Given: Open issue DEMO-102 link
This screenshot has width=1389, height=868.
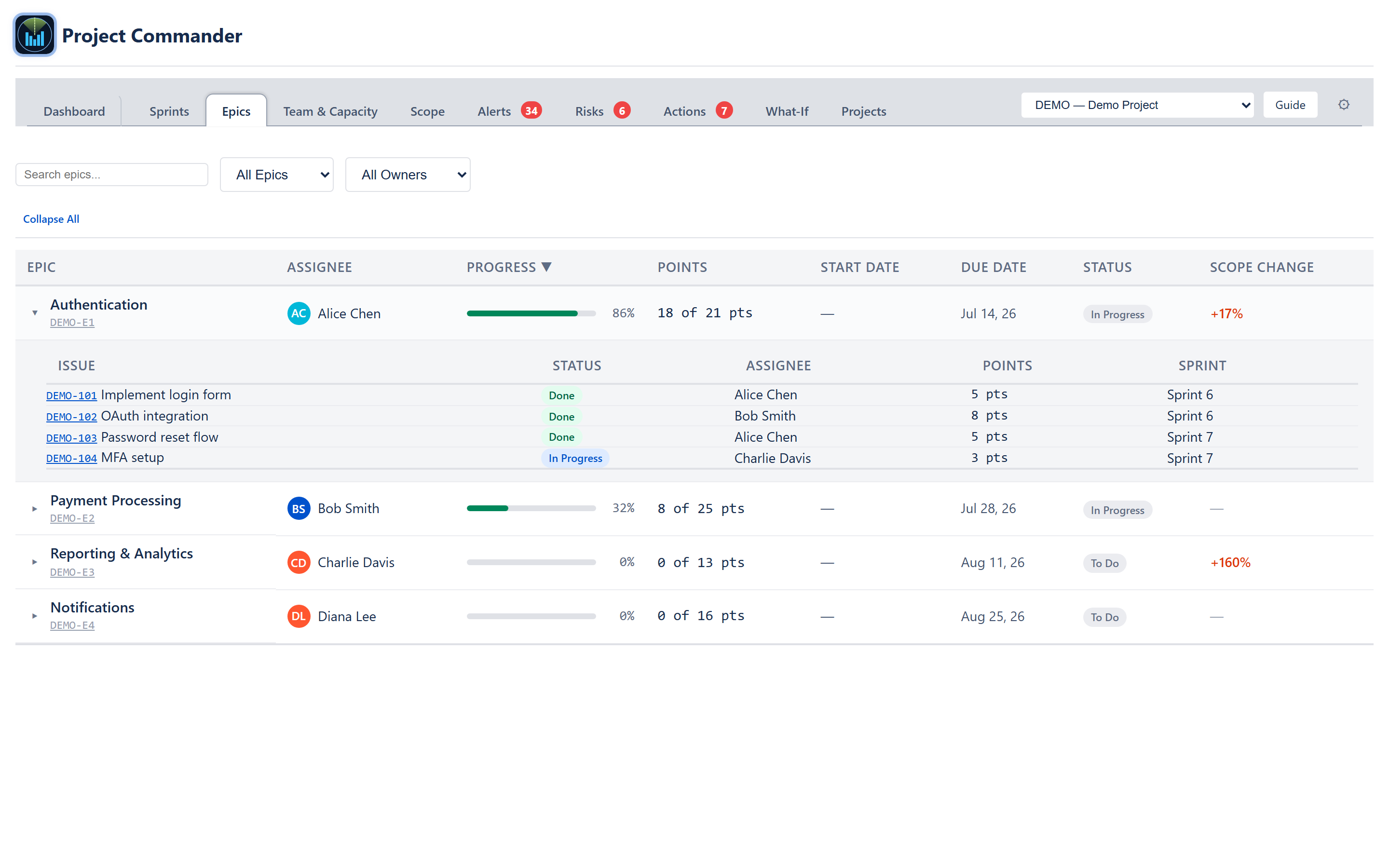Looking at the screenshot, I should [71, 417].
